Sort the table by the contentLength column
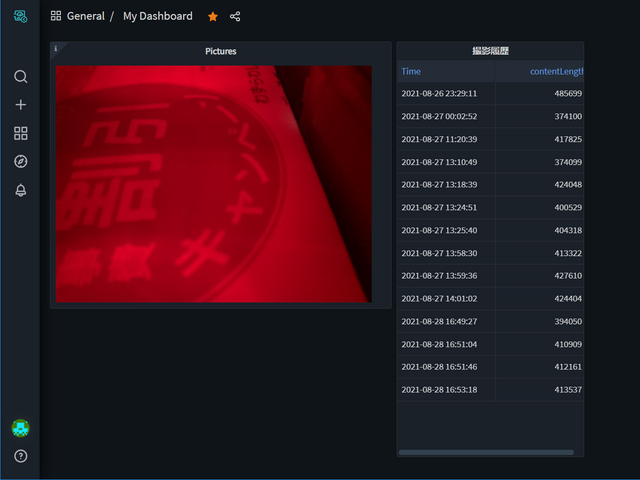Screen dimensions: 640x480 click(x=555, y=72)
